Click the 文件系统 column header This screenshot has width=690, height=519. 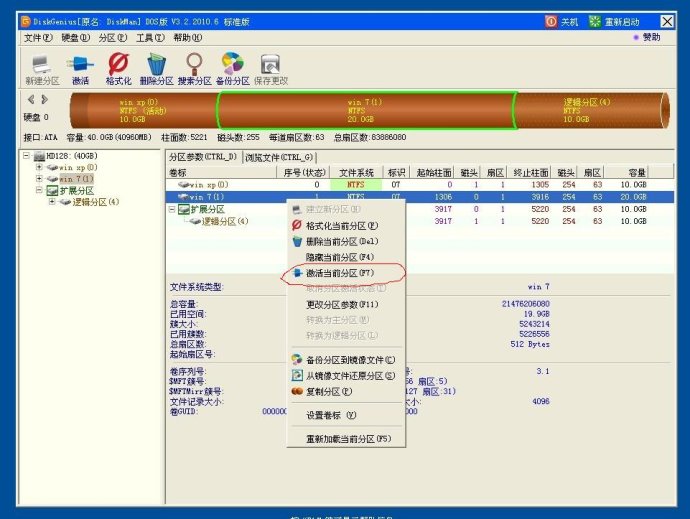tap(357, 173)
